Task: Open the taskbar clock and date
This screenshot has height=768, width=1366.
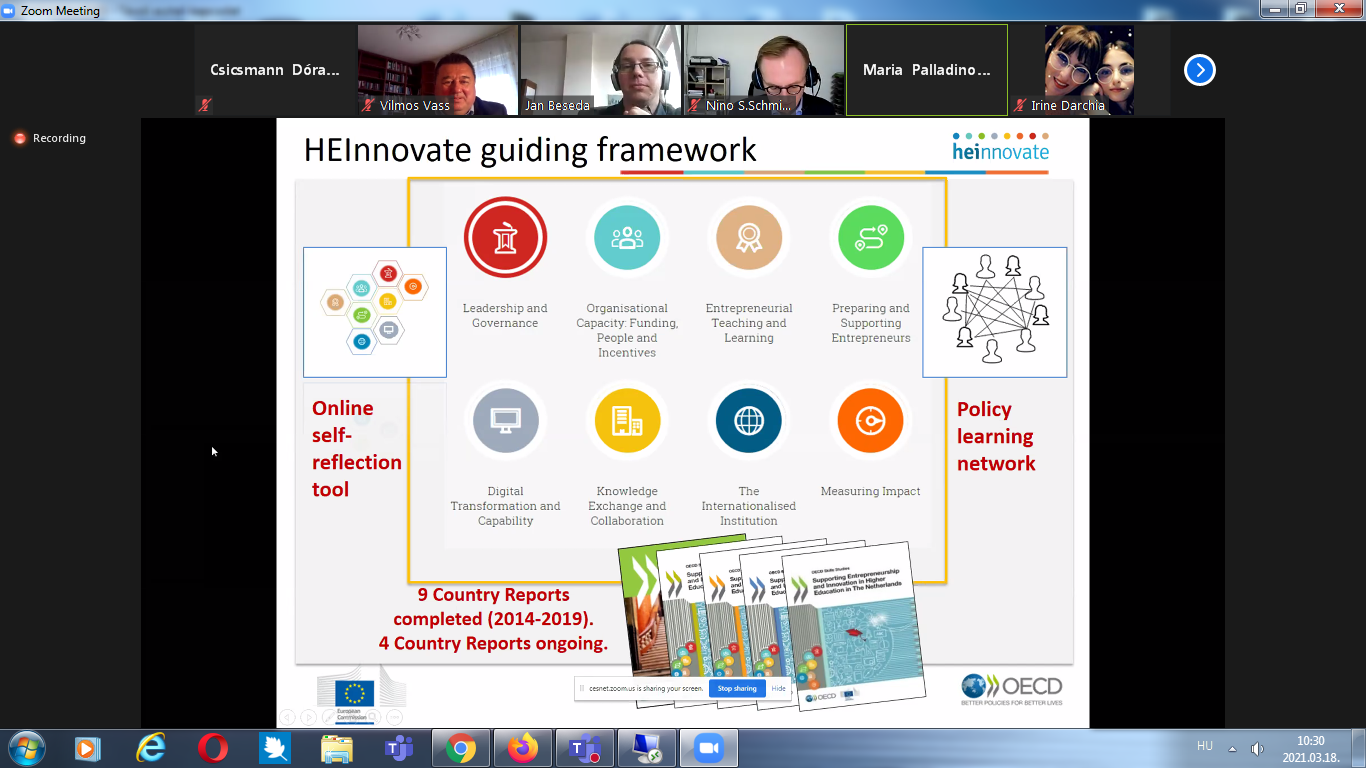Action: point(1310,748)
